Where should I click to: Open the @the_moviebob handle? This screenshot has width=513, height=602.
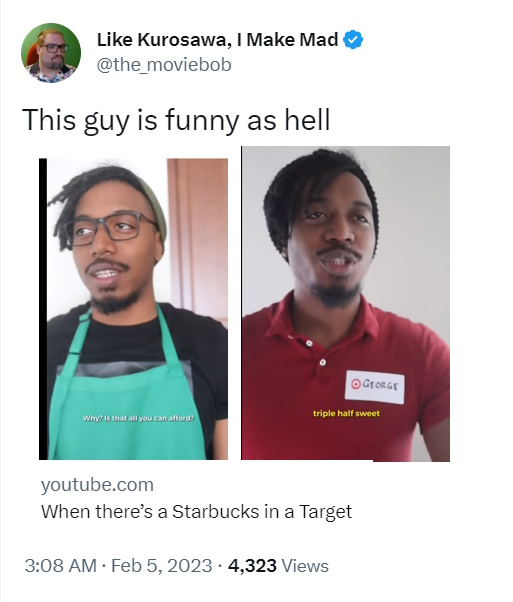click(164, 64)
